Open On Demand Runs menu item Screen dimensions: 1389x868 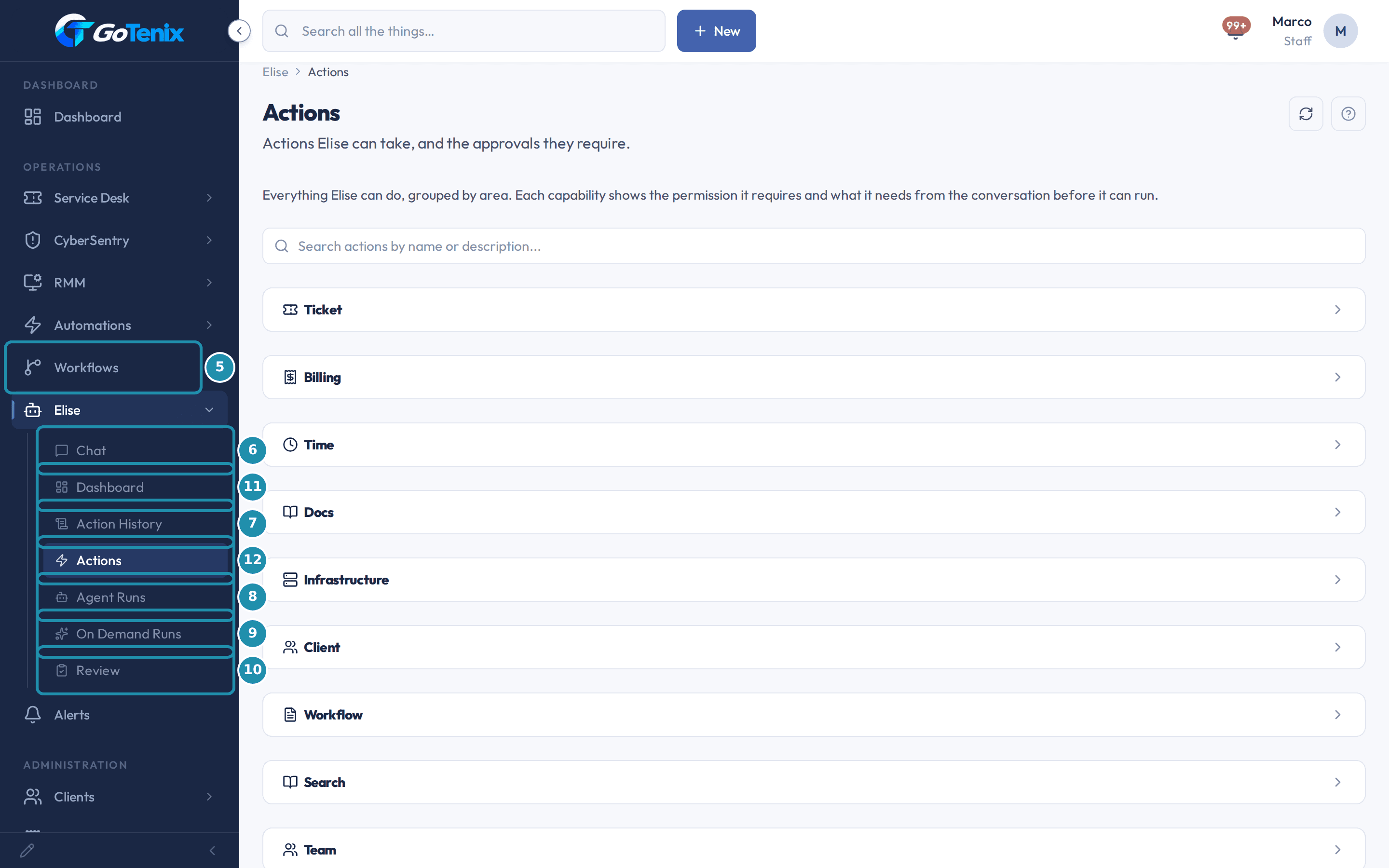(136, 634)
